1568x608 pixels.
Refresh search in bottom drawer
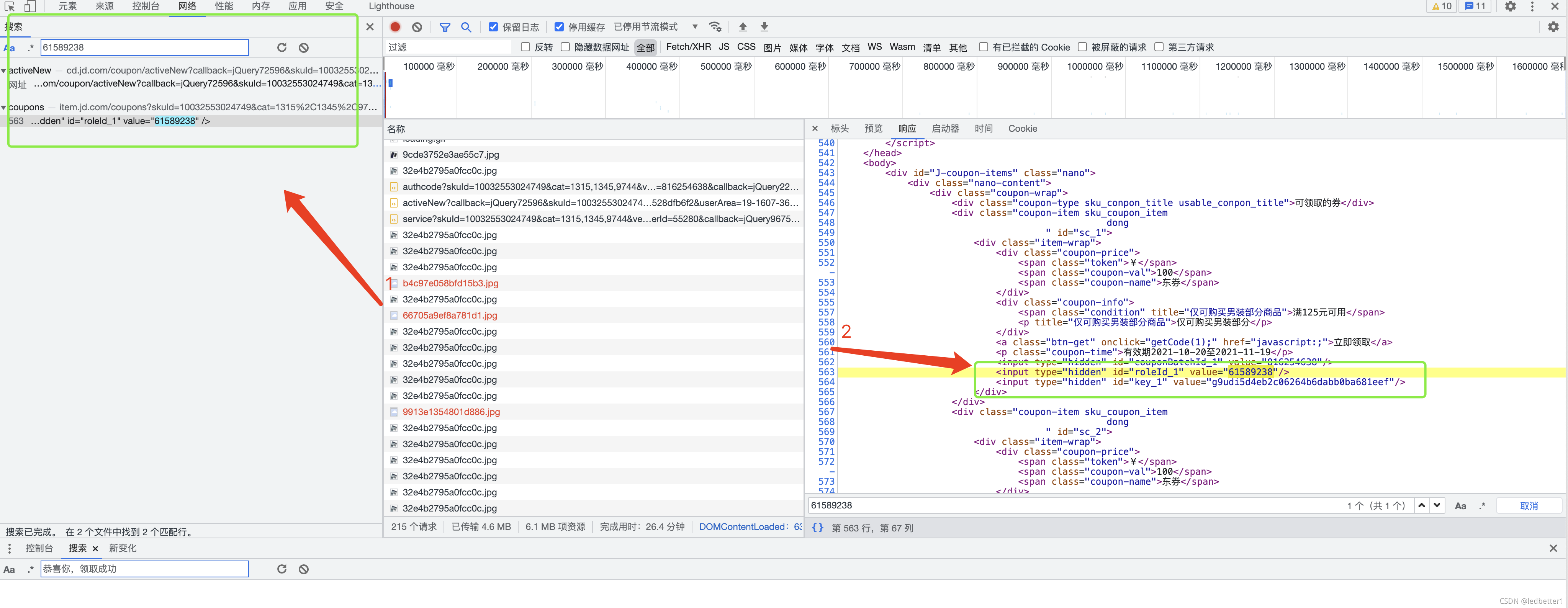(282, 569)
